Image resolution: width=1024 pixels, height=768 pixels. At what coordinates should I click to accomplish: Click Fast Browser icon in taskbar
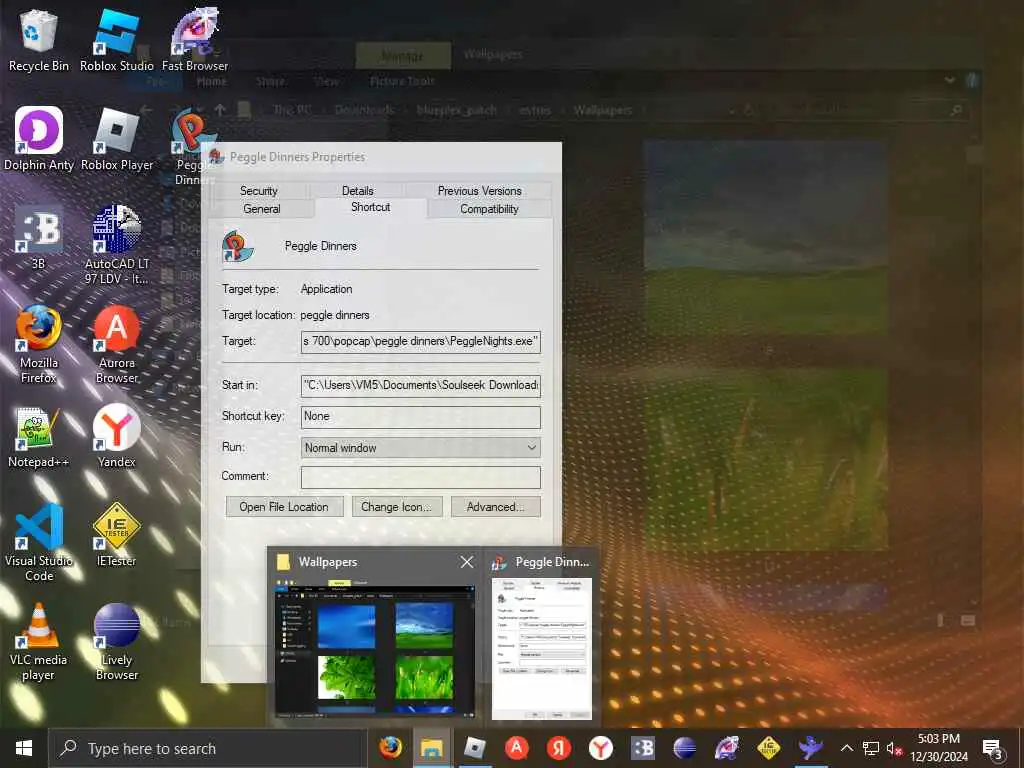coord(726,748)
